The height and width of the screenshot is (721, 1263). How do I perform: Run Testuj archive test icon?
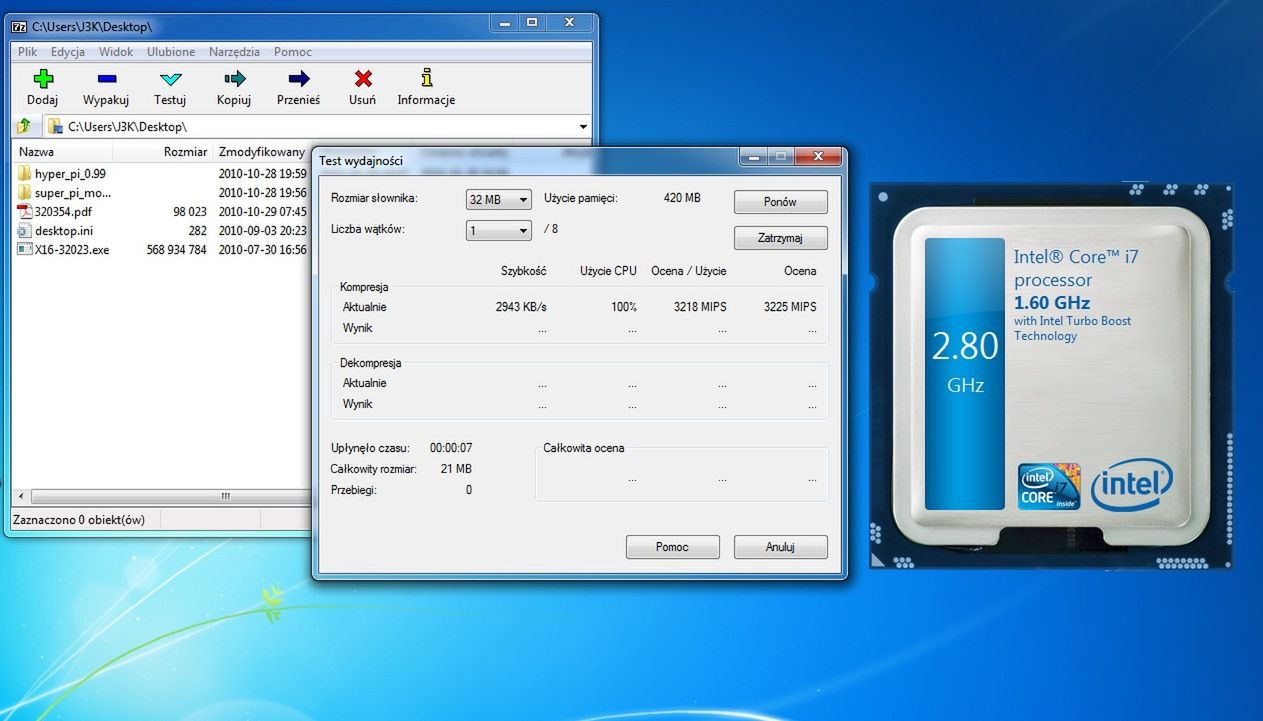171,78
